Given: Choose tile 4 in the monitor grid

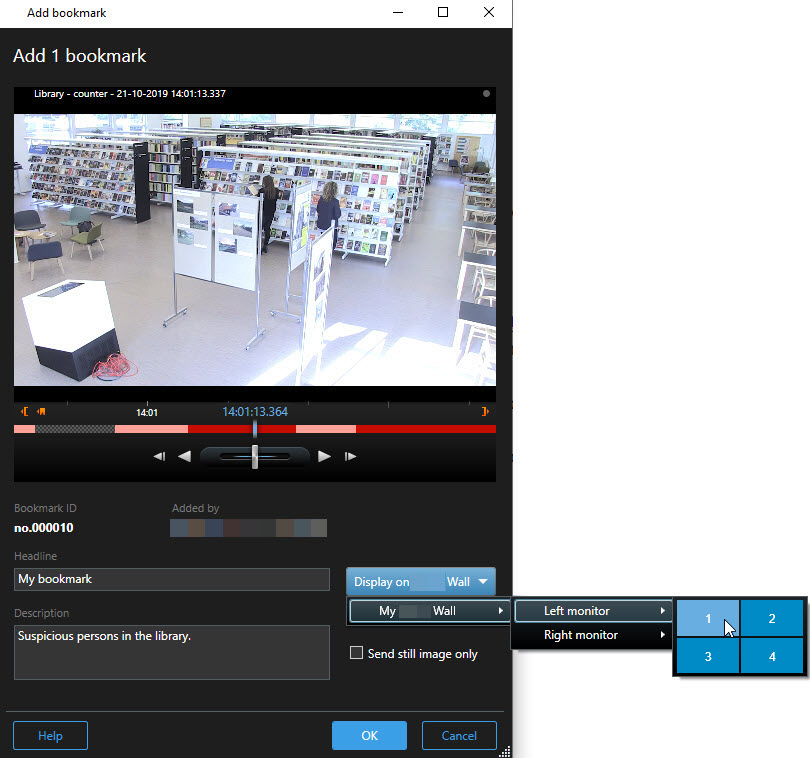Looking at the screenshot, I should pos(772,656).
